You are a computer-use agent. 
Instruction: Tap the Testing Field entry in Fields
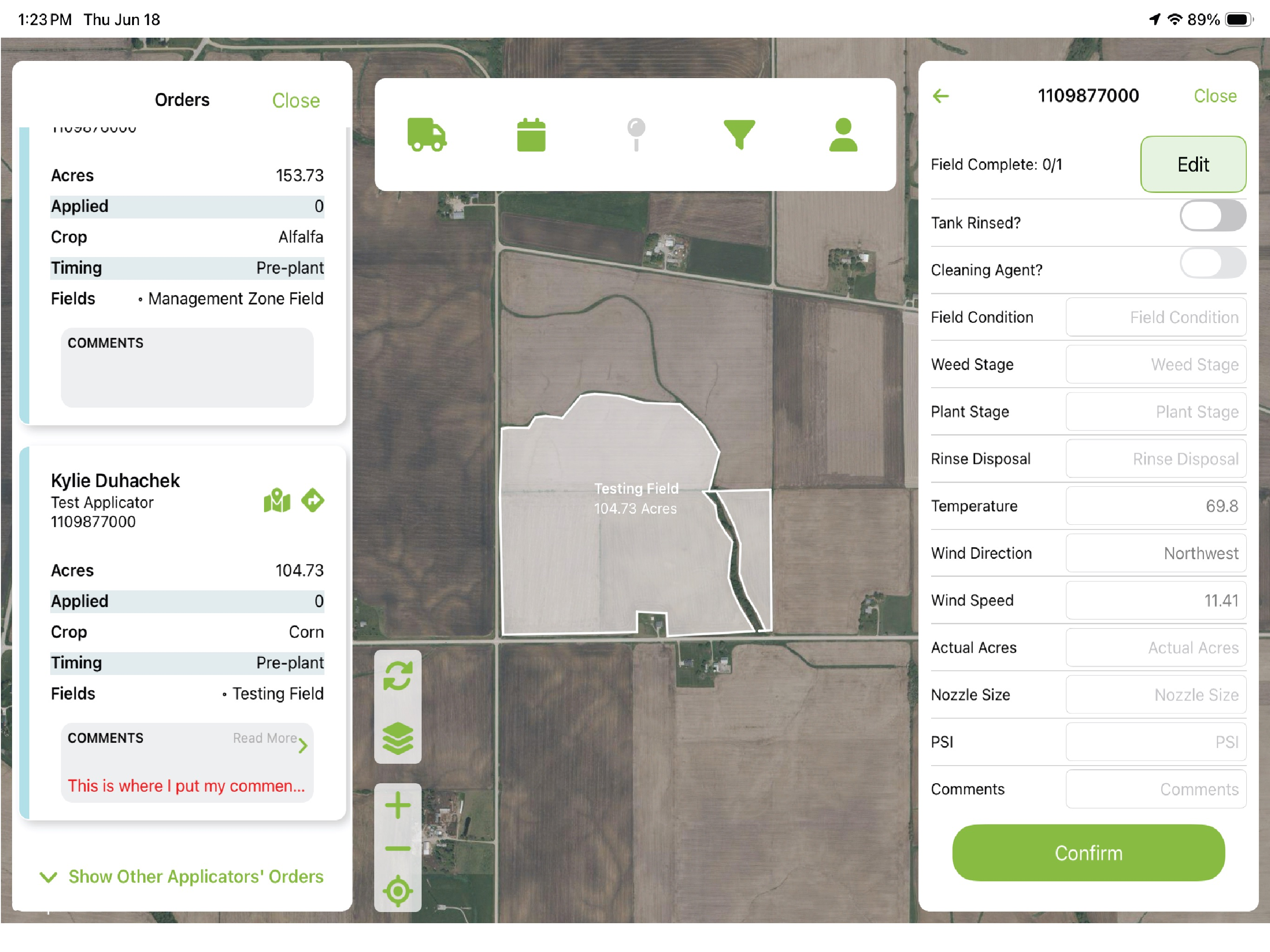[278, 694]
